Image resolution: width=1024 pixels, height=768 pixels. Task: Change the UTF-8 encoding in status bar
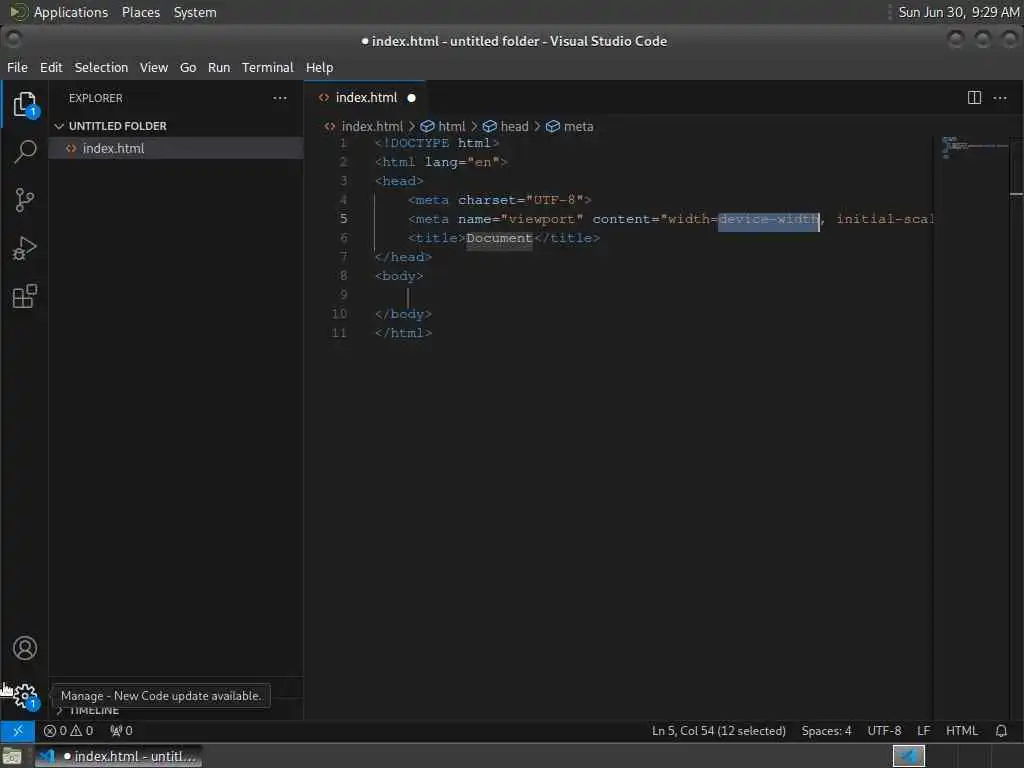point(884,731)
